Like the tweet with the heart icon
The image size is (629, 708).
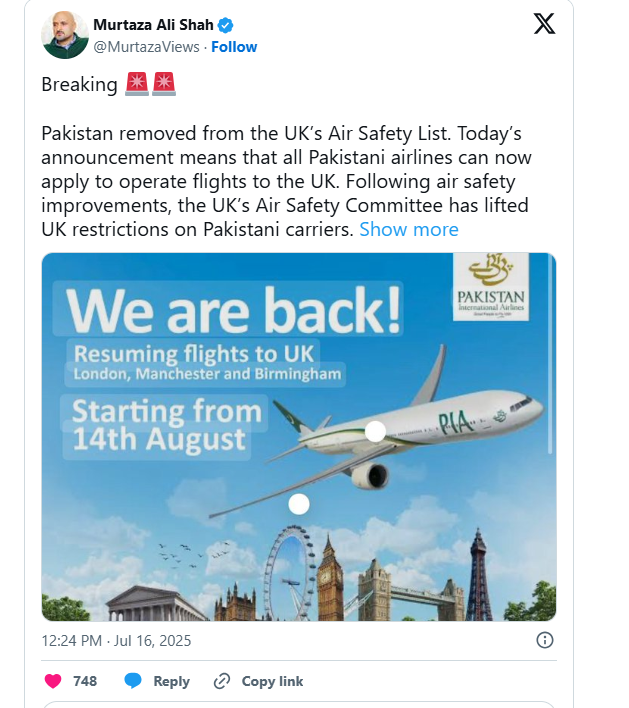coord(54,681)
